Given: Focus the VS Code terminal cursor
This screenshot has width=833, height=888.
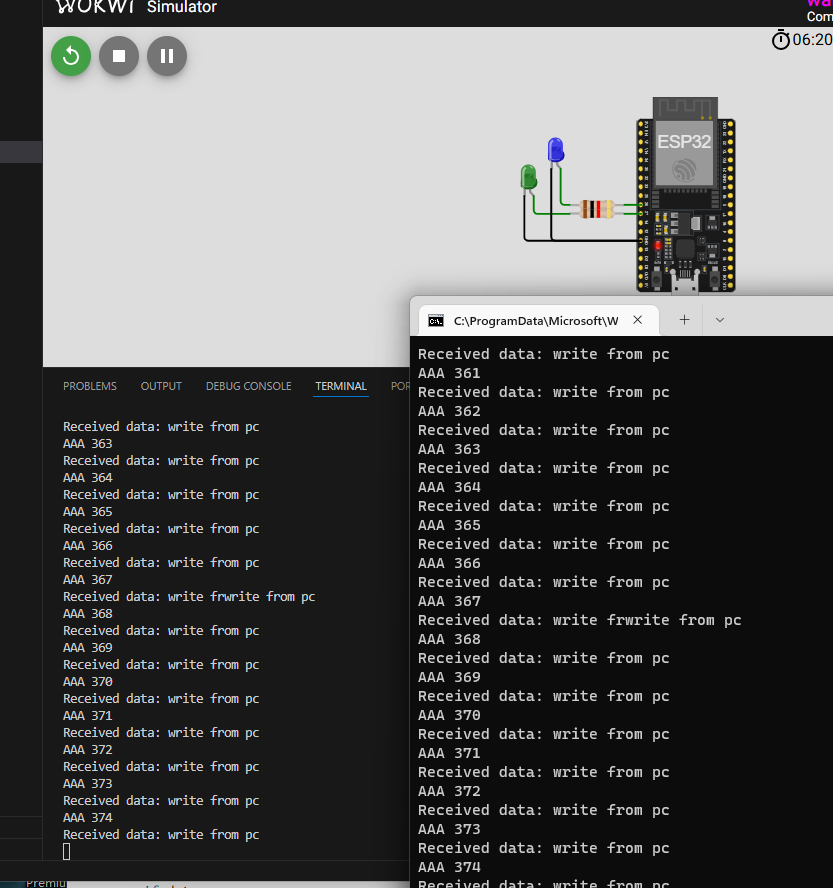Looking at the screenshot, I should point(67,851).
